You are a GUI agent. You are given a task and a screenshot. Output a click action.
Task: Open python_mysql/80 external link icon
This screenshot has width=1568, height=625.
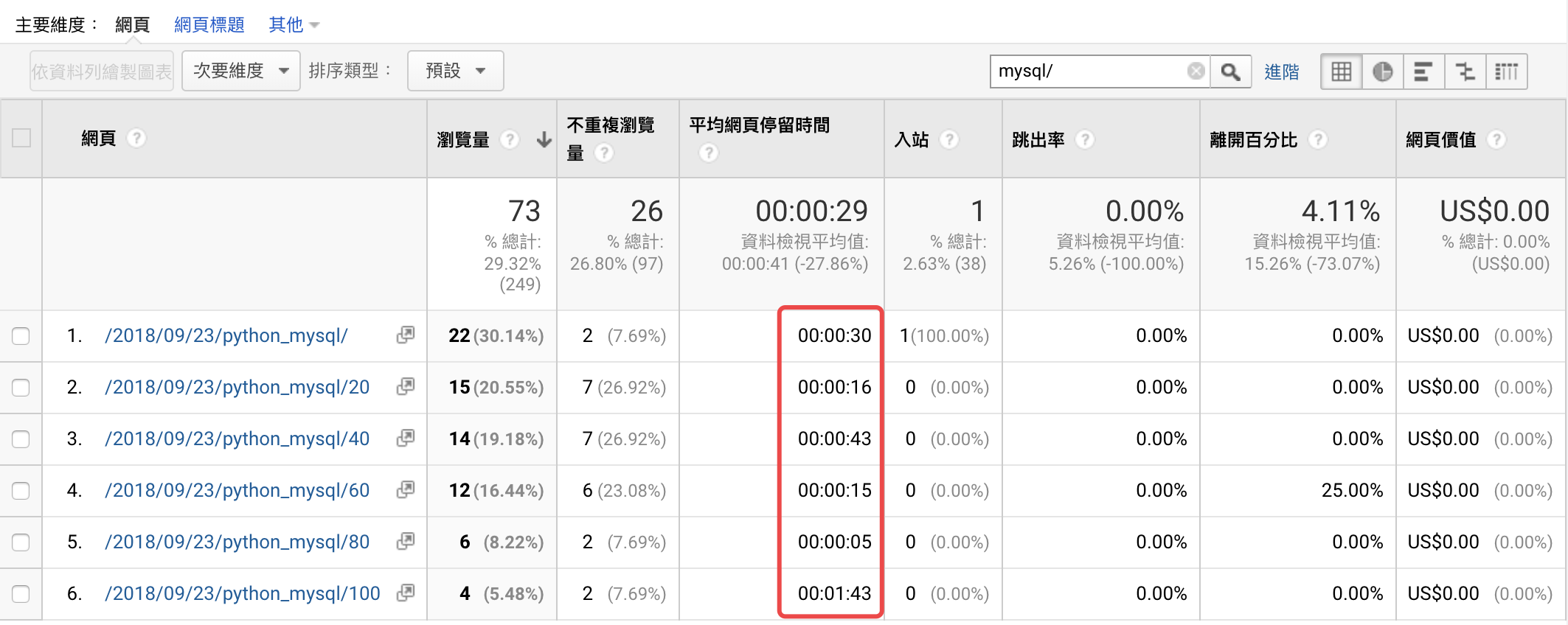pos(406,541)
